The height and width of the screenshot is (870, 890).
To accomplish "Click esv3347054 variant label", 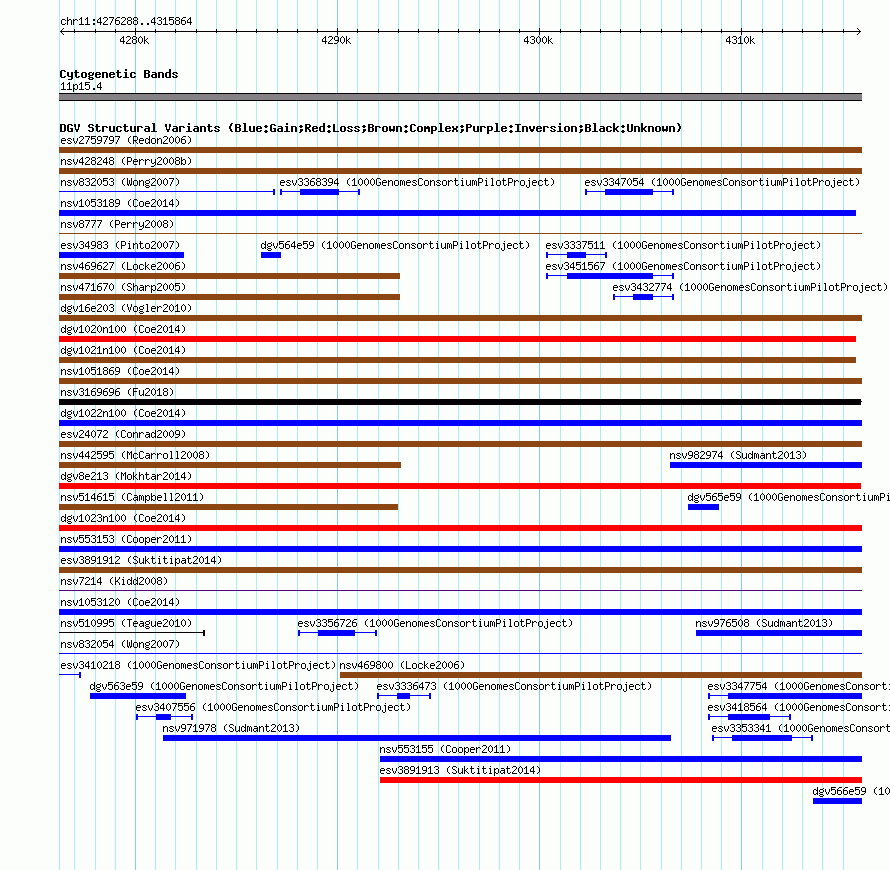I will (722, 182).
